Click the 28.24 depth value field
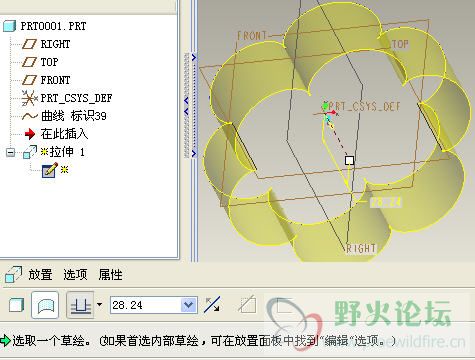 pos(145,305)
